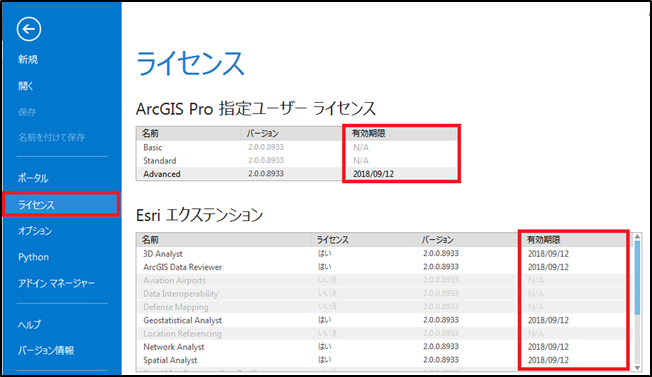Click 名前 header in Esri extensions table
Image resolution: width=652 pixels, height=377 pixels.
(x=224, y=240)
